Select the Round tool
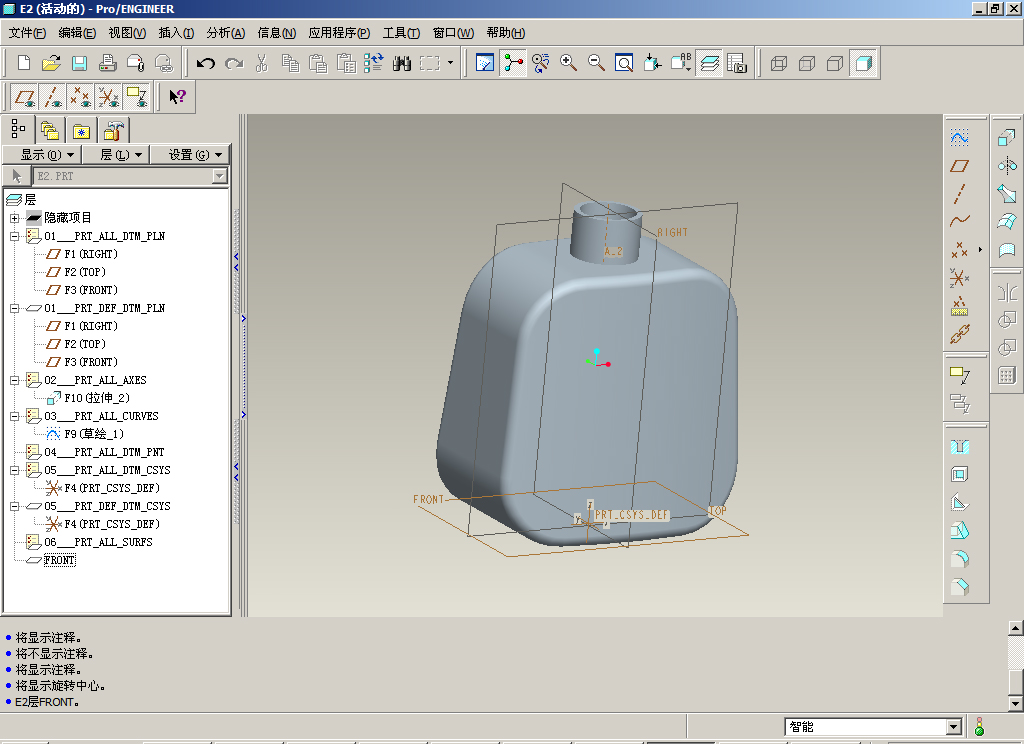Image resolution: width=1024 pixels, height=744 pixels. (x=959, y=558)
